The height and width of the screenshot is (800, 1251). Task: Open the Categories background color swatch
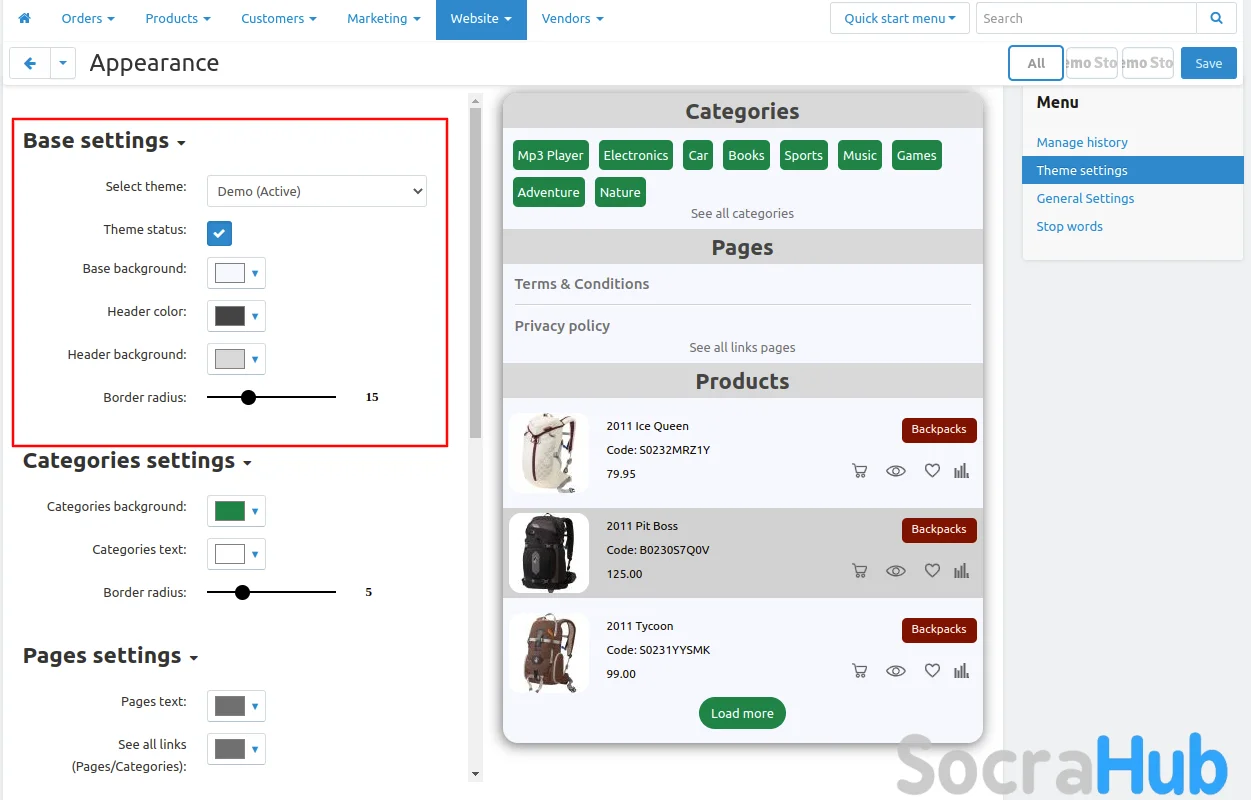point(236,511)
